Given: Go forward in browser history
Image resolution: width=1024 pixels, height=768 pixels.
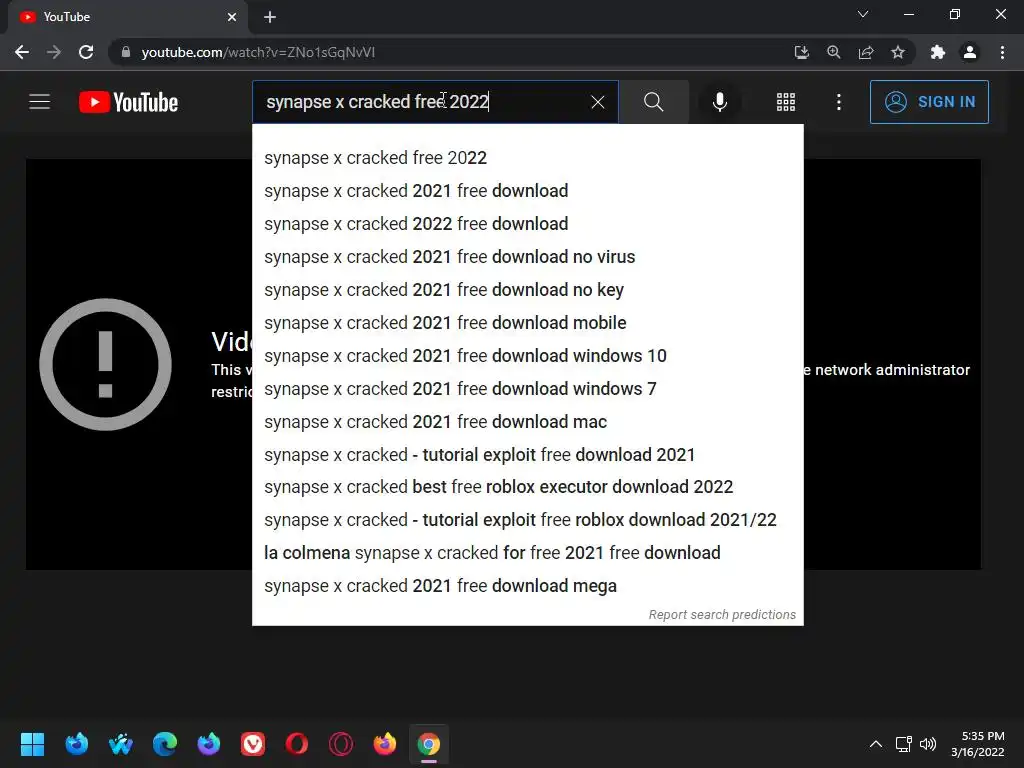Looking at the screenshot, I should (x=54, y=52).
